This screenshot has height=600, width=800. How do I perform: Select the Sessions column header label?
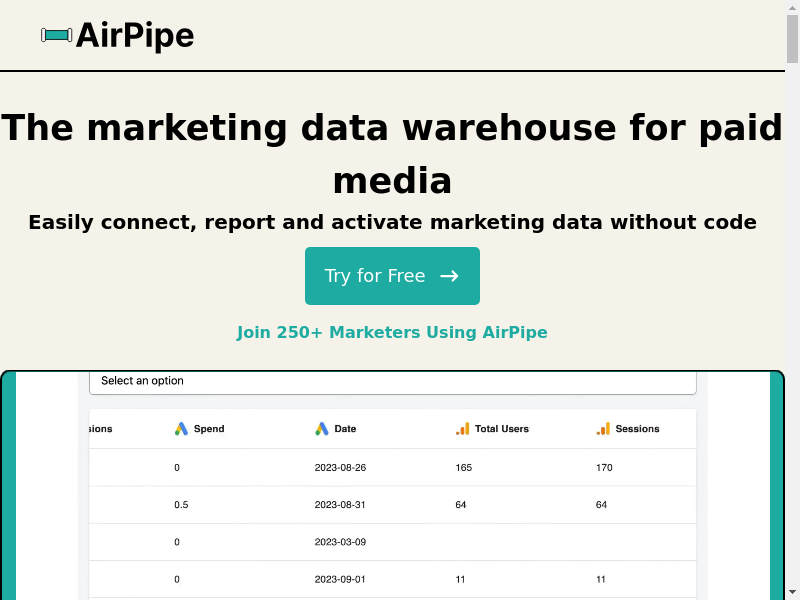tap(637, 429)
